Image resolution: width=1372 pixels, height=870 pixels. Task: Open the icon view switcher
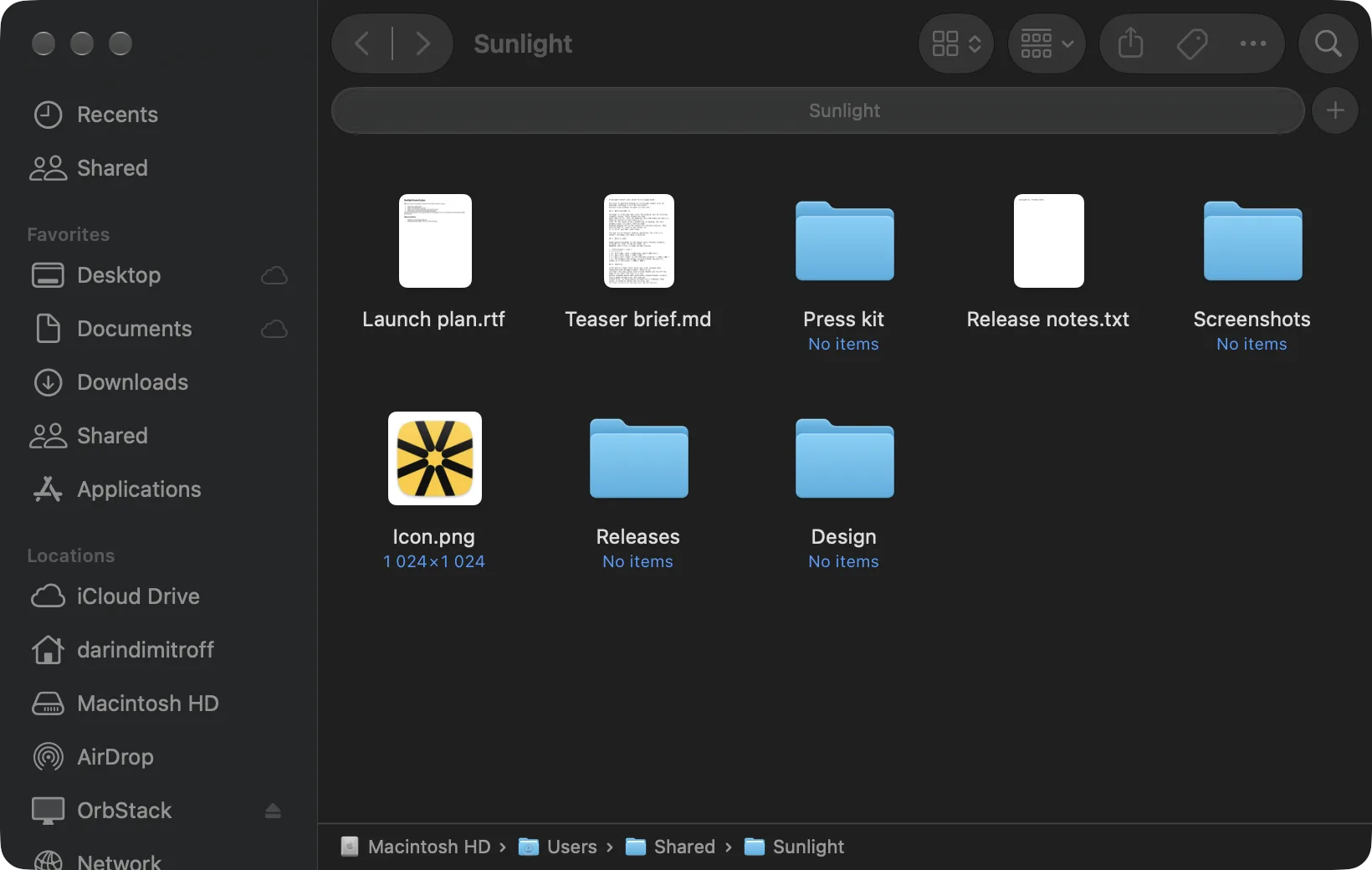click(x=956, y=43)
